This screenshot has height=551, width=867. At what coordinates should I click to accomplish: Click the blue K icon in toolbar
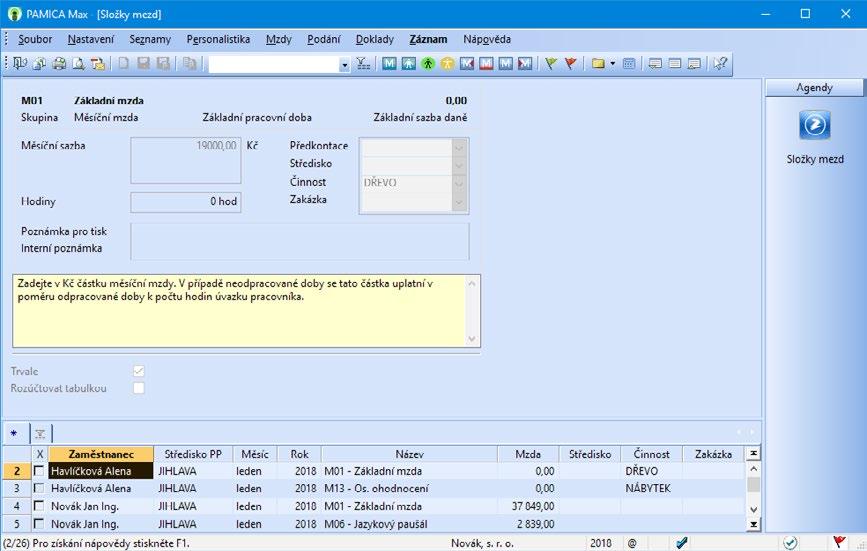point(467,64)
